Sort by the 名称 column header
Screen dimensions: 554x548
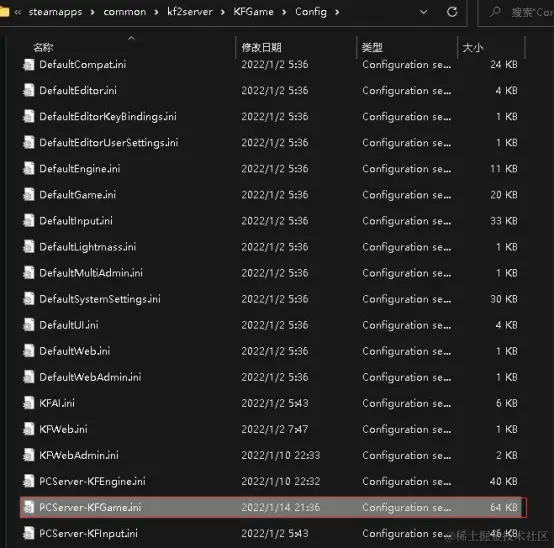[x=43, y=47]
